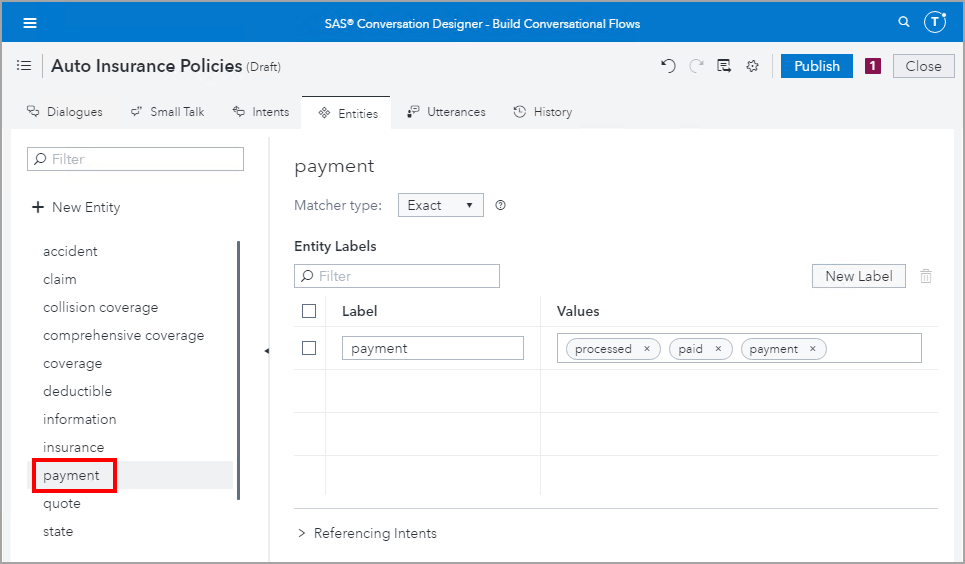Click the New Label button
The image size is (965, 564).
pyautogui.click(x=859, y=276)
